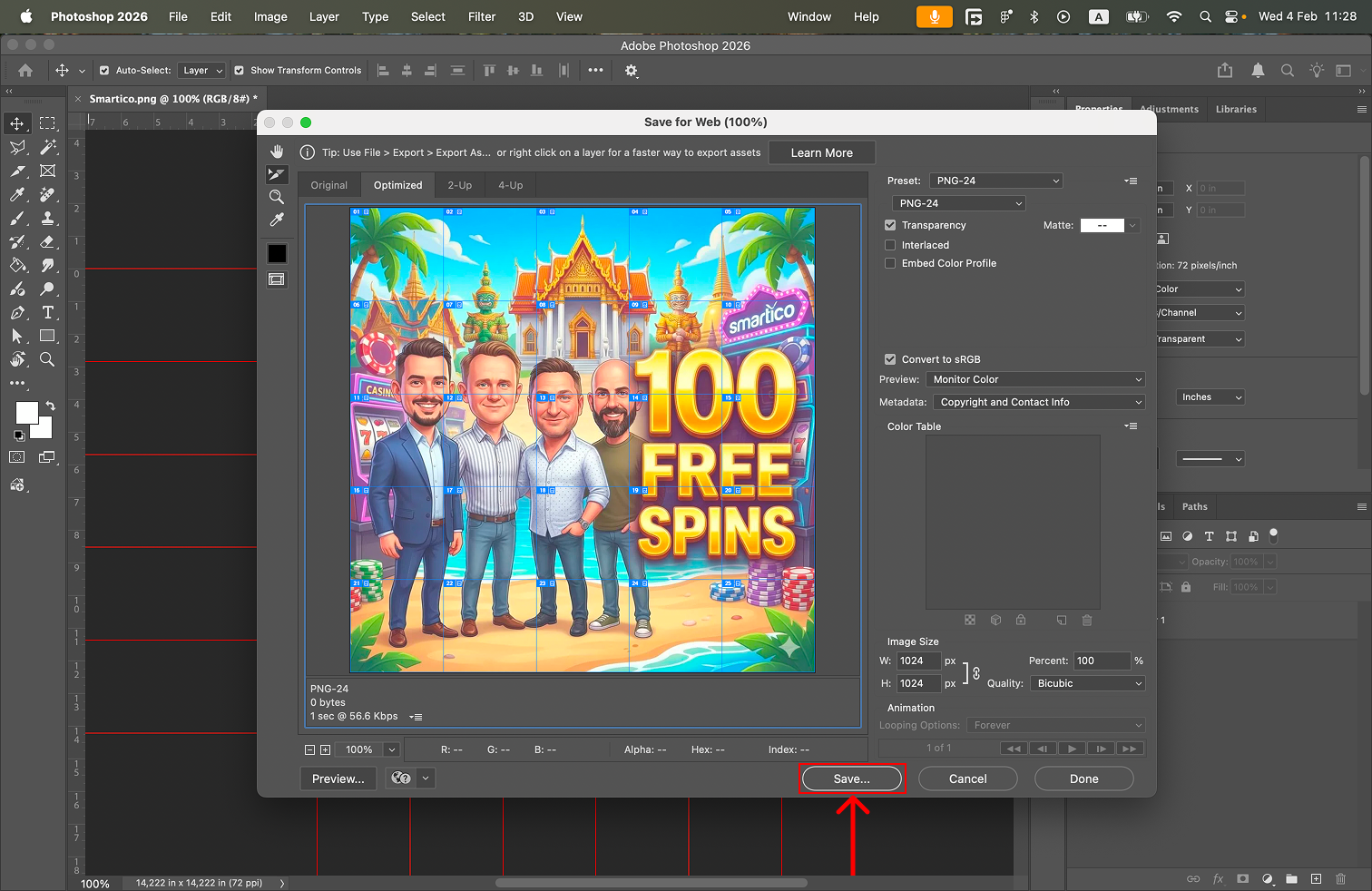Click the black eyedropper color swatch
The image size is (1372, 891).
(277, 254)
